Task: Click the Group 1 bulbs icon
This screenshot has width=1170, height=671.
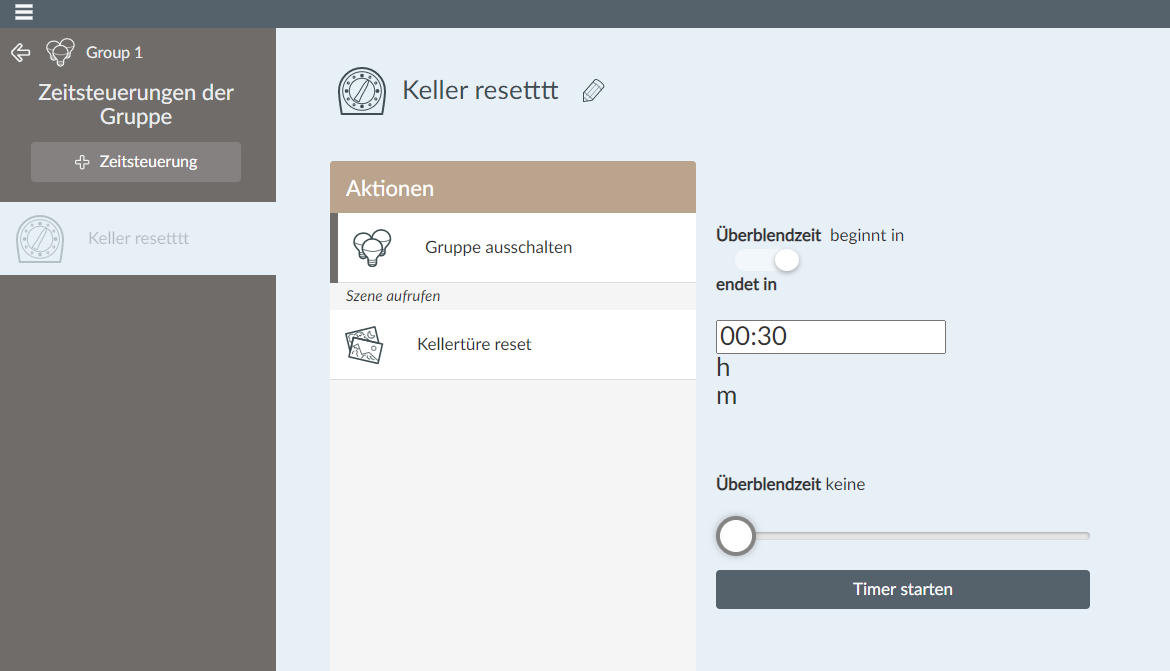Action: click(61, 52)
